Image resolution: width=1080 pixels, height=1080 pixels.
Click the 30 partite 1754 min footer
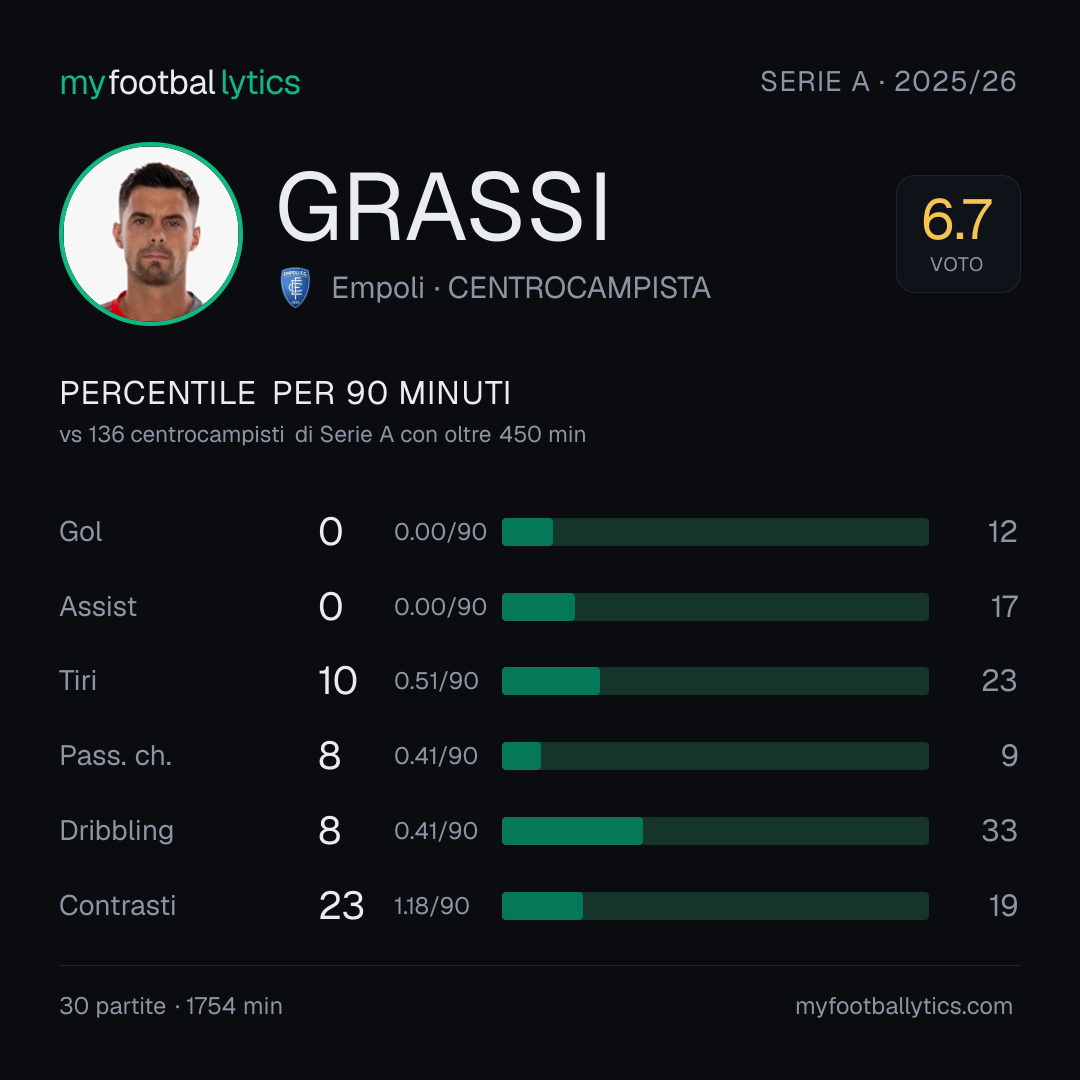(x=171, y=1006)
